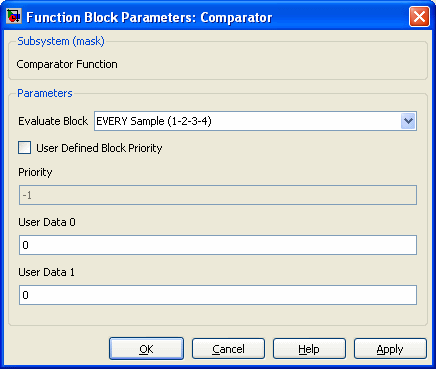Viewport: 436px width, 369px height.
Task: Click the Parameters group heading
Action: click(45, 93)
